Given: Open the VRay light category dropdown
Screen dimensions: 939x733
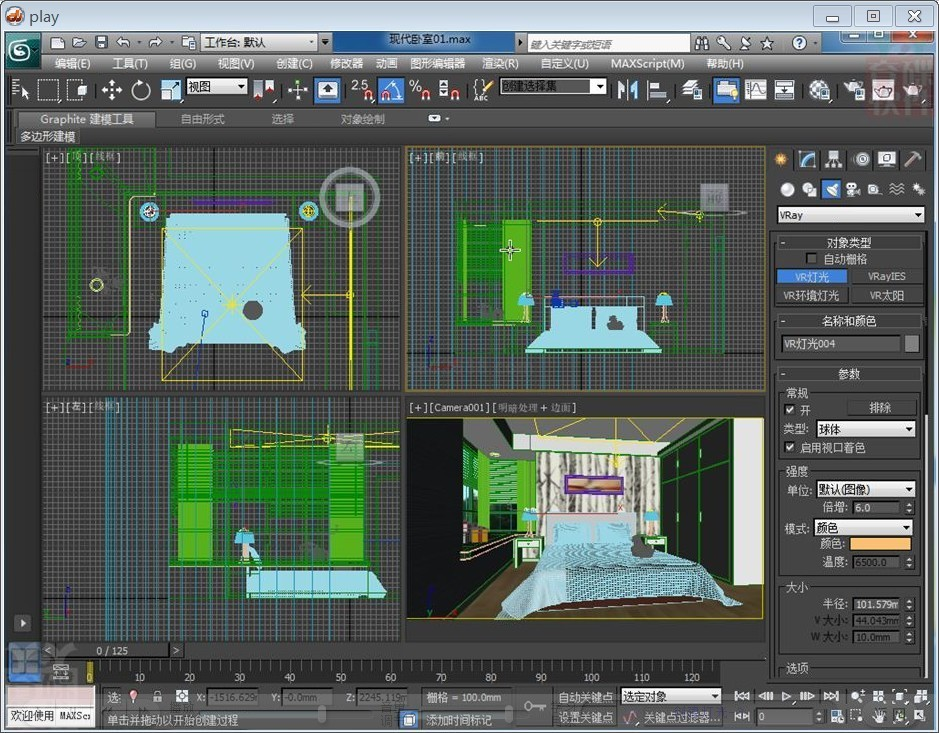Looking at the screenshot, I should [851, 215].
